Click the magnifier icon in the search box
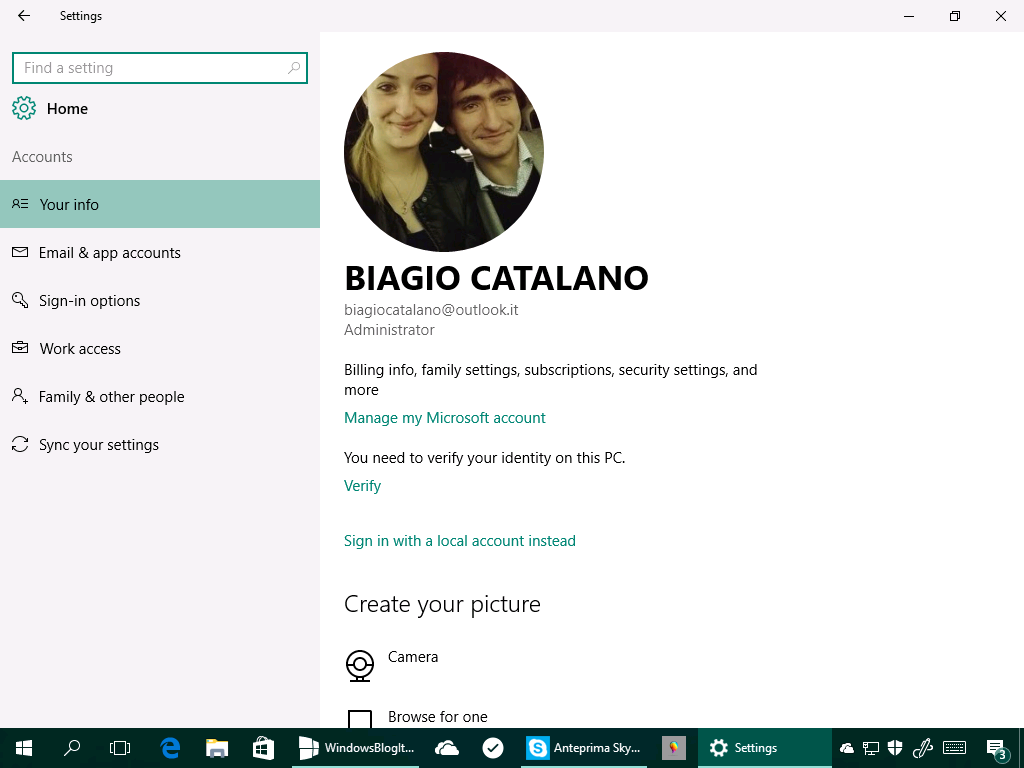The image size is (1024, 768). tap(294, 68)
